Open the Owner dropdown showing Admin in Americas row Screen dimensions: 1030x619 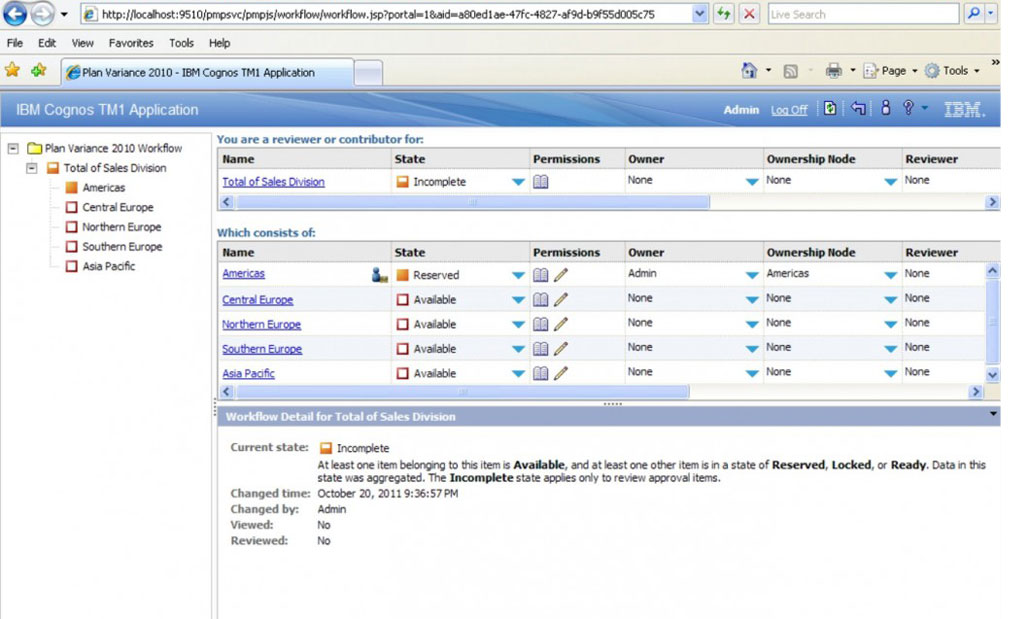point(752,275)
